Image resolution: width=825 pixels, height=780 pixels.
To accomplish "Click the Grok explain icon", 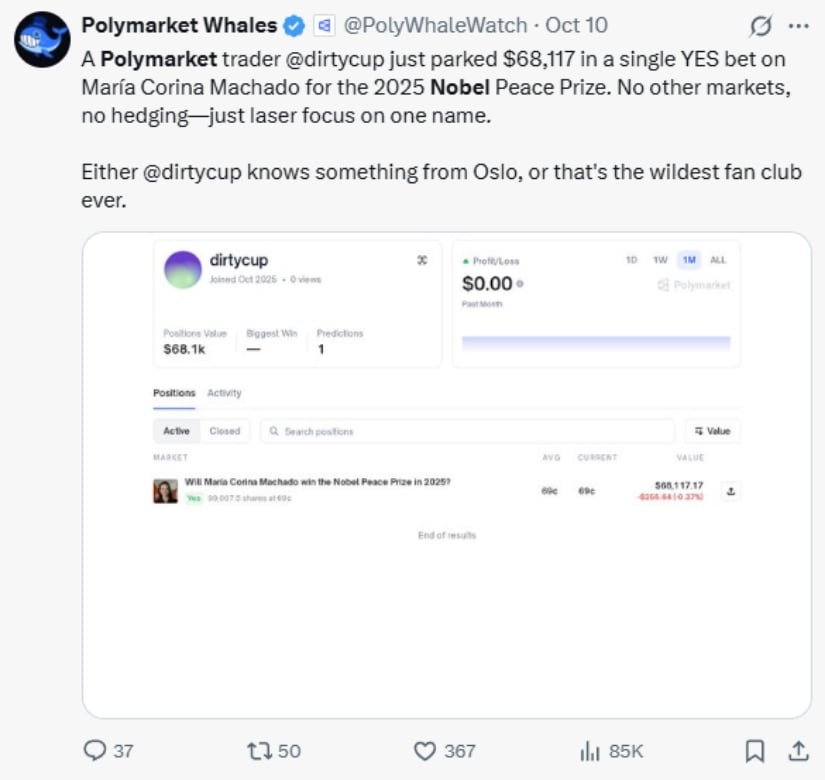I will pyautogui.click(x=759, y=25).
